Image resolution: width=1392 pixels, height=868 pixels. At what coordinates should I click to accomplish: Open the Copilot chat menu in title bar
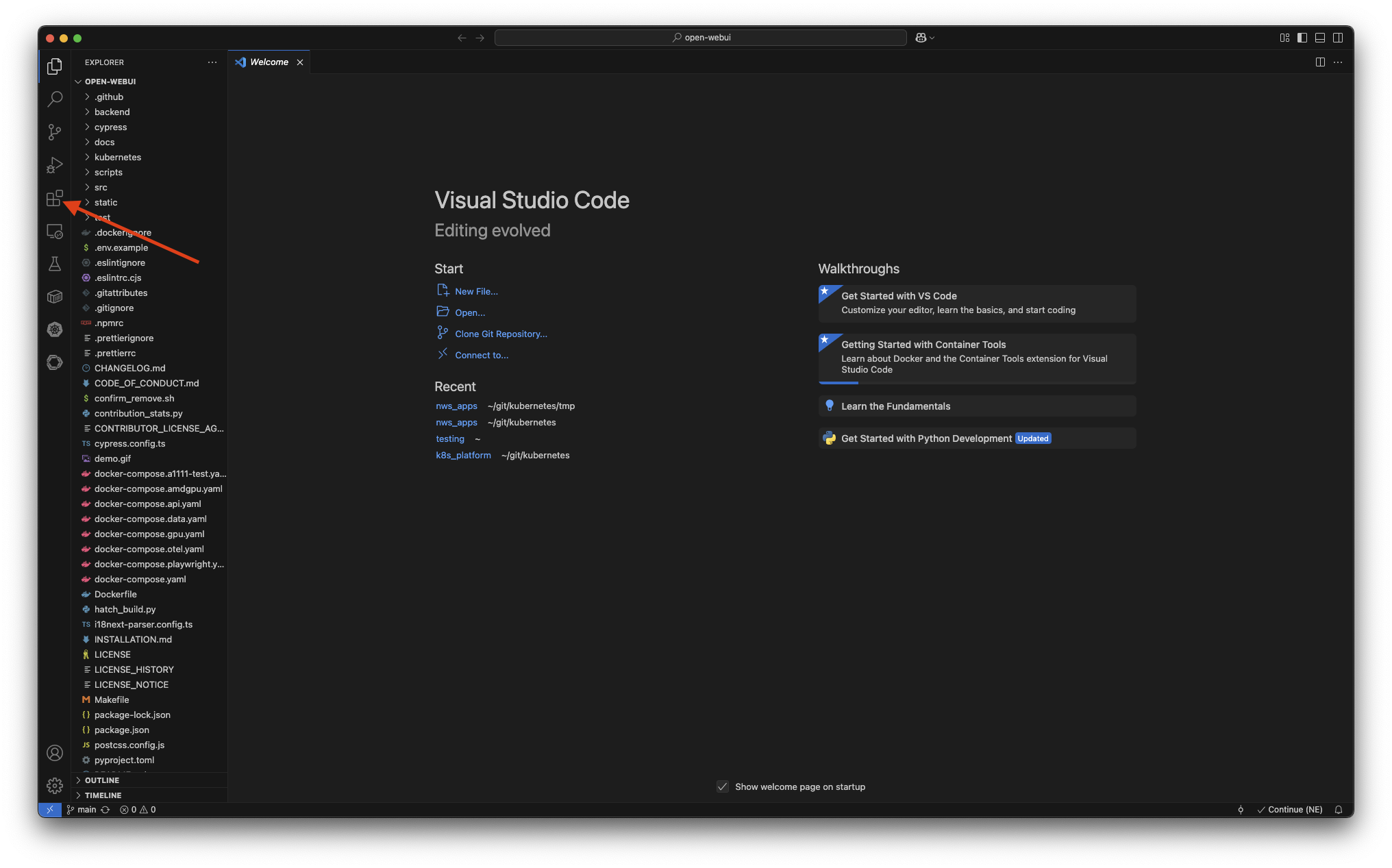(925, 38)
